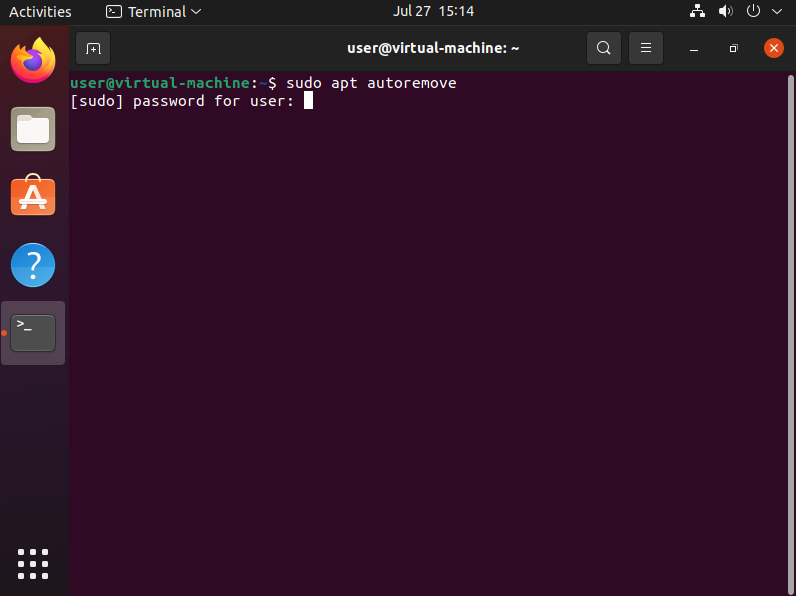Select the Terminal icon in dock
The height and width of the screenshot is (596, 796).
point(33,333)
